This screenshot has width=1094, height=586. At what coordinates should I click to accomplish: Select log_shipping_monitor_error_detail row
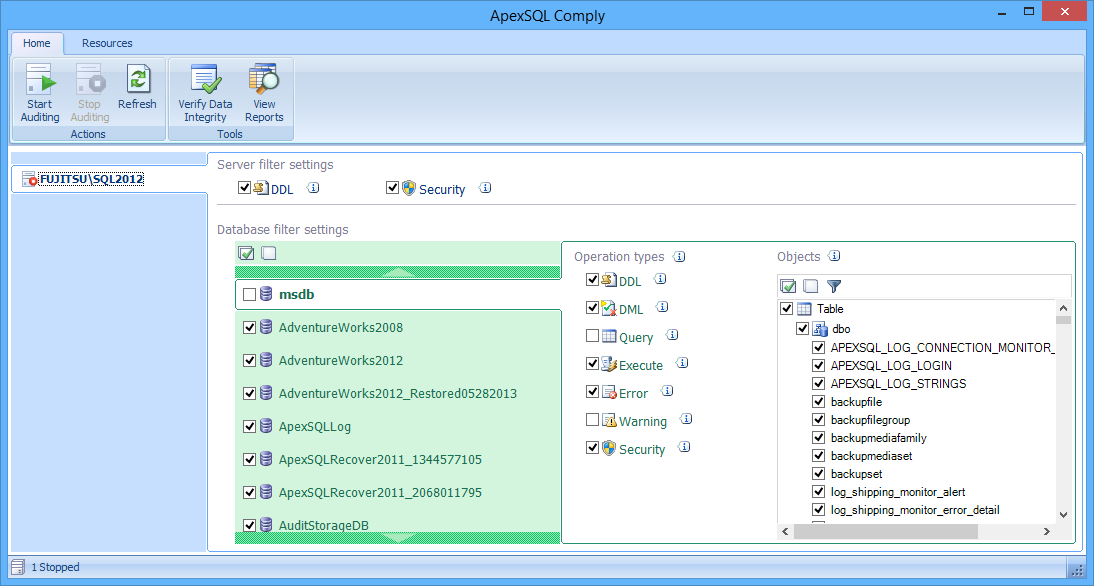(x=915, y=511)
